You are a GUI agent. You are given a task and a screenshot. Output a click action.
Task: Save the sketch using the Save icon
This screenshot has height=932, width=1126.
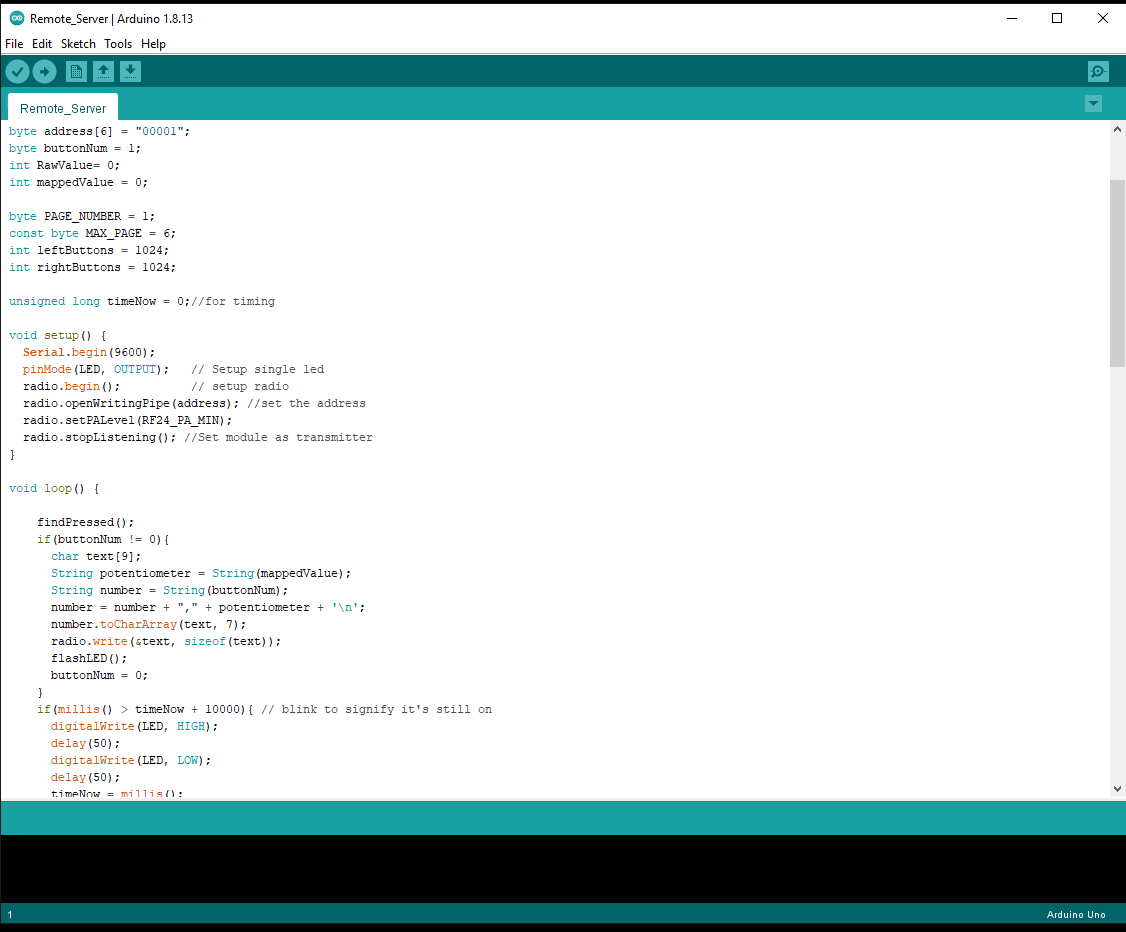coord(130,71)
